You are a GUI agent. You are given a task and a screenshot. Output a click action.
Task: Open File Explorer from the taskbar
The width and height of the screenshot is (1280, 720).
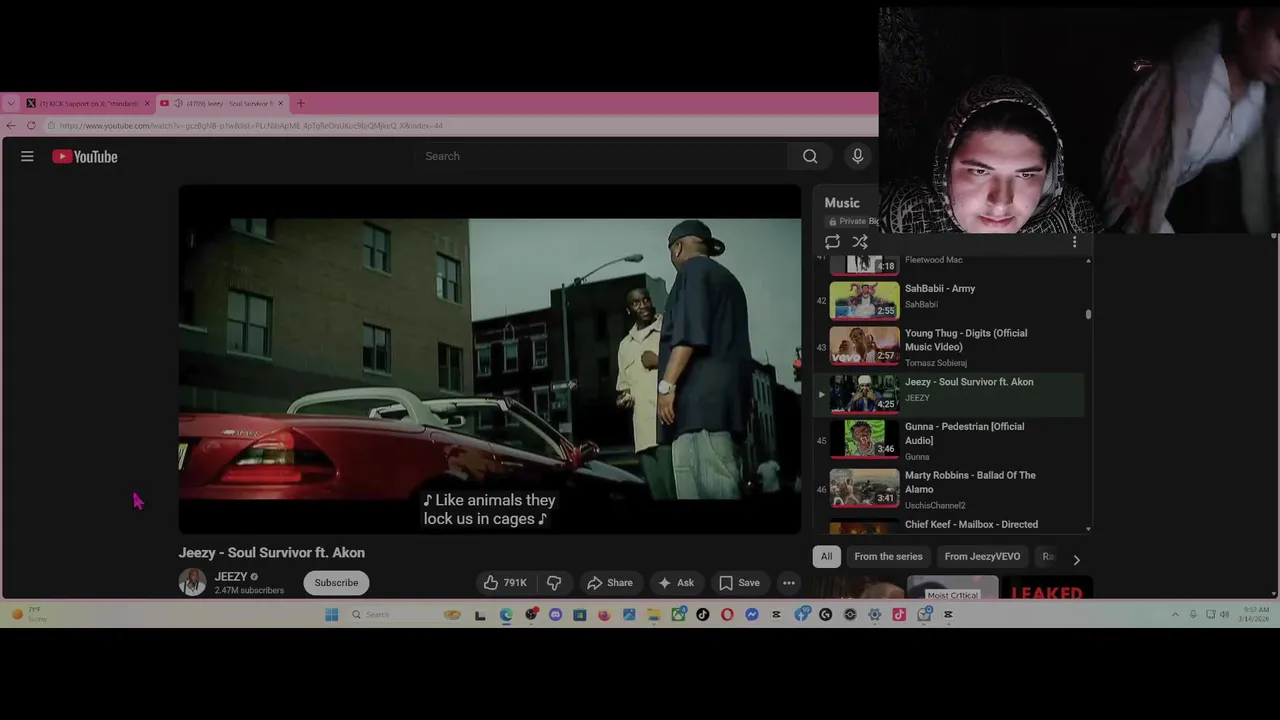(x=653, y=615)
